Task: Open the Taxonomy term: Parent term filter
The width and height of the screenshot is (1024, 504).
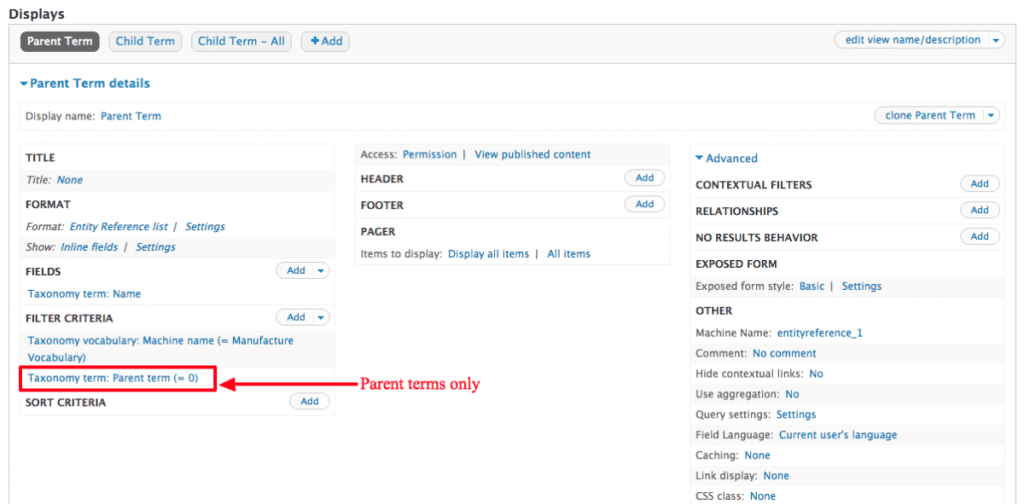Action: [113, 378]
